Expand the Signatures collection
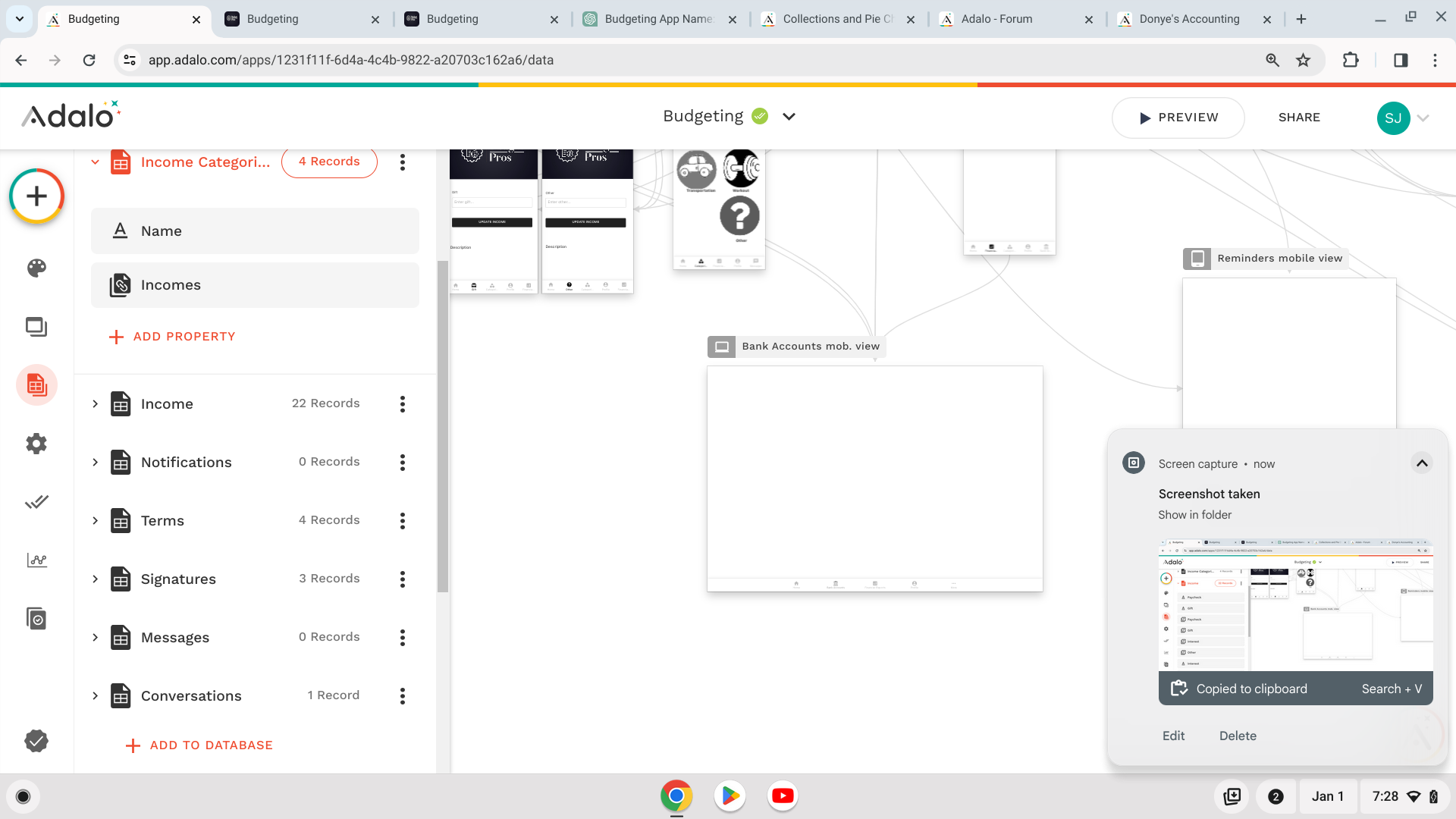The height and width of the screenshot is (819, 1456). click(95, 579)
